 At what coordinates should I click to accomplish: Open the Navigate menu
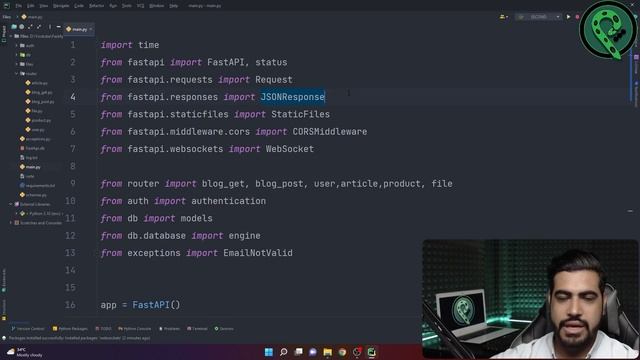[61, 6]
